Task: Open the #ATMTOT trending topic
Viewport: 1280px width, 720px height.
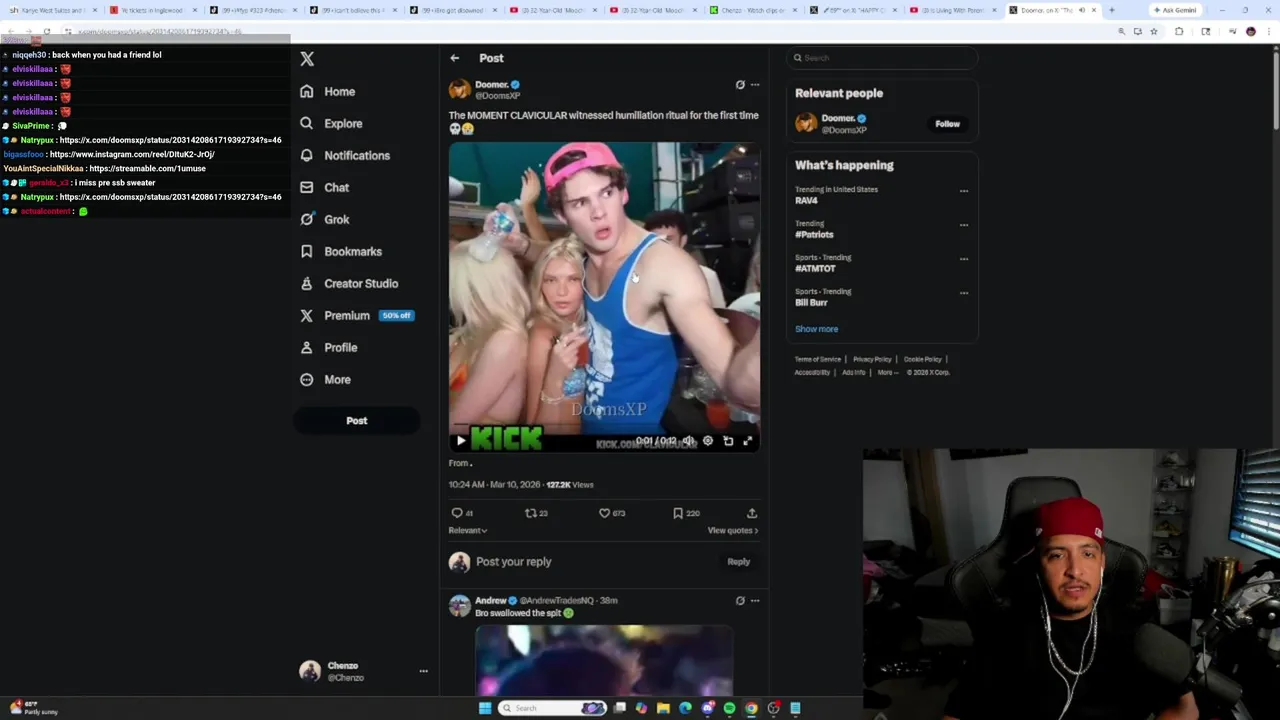Action: [x=823, y=263]
